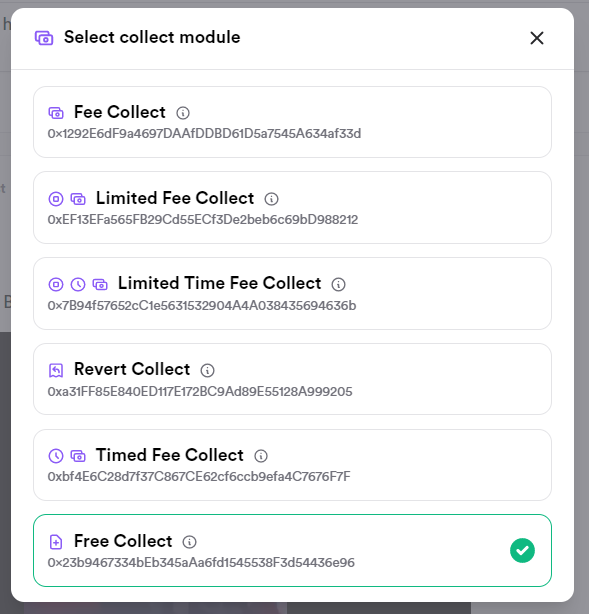Click info icon next to Free Collect
The width and height of the screenshot is (589, 614).
point(190,542)
